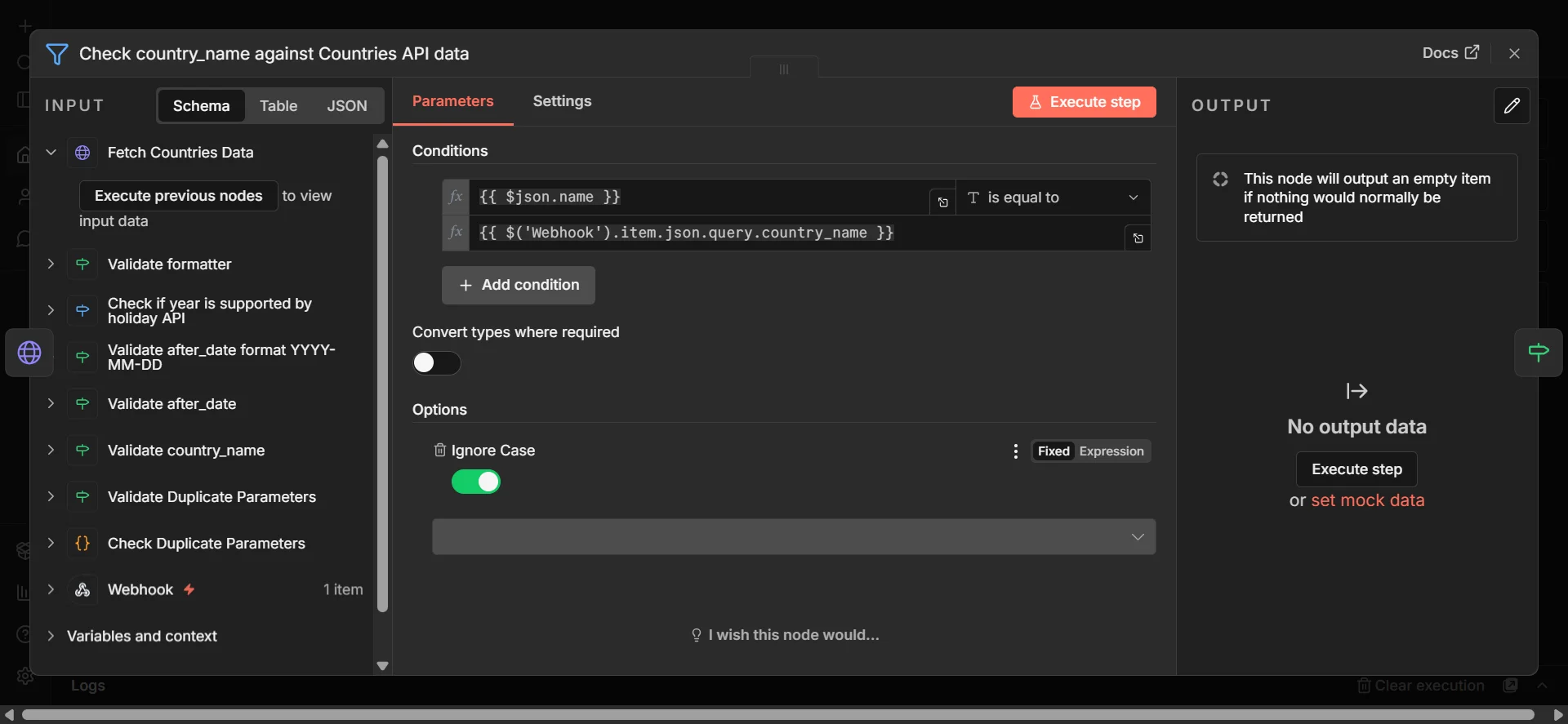The height and width of the screenshot is (724, 1568).
Task: Expand Check if year is supported row
Action: coord(51,310)
